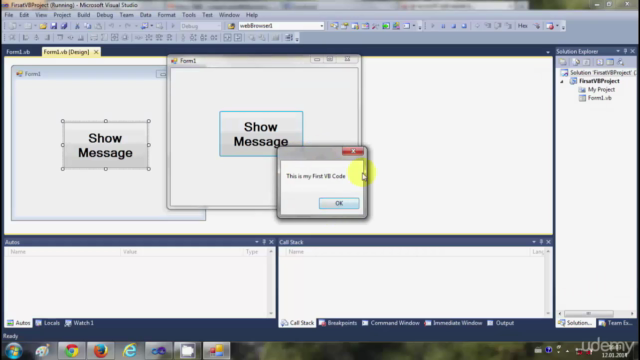
Task: Click View Designer icon in Solution Explorer
Action: [610, 62]
